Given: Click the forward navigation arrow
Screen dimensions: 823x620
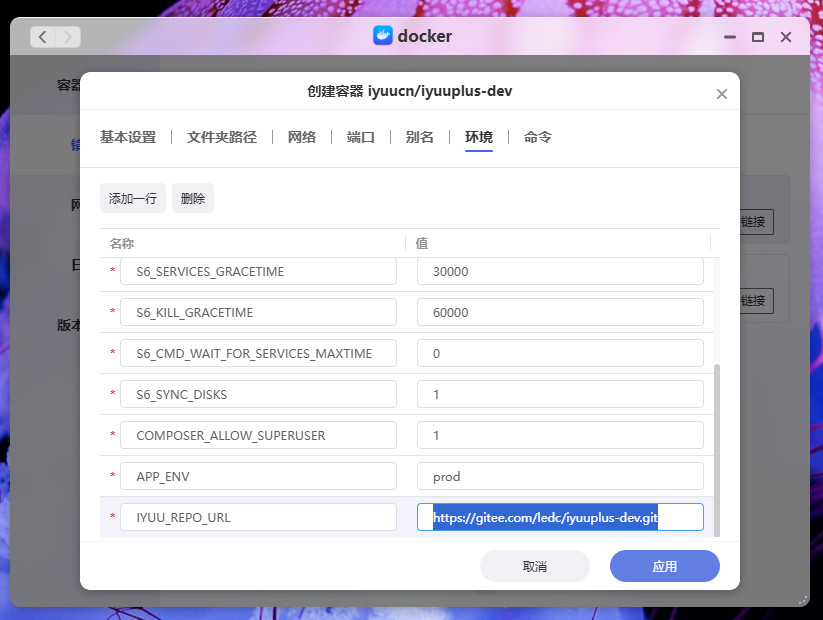Looking at the screenshot, I should click(68, 37).
